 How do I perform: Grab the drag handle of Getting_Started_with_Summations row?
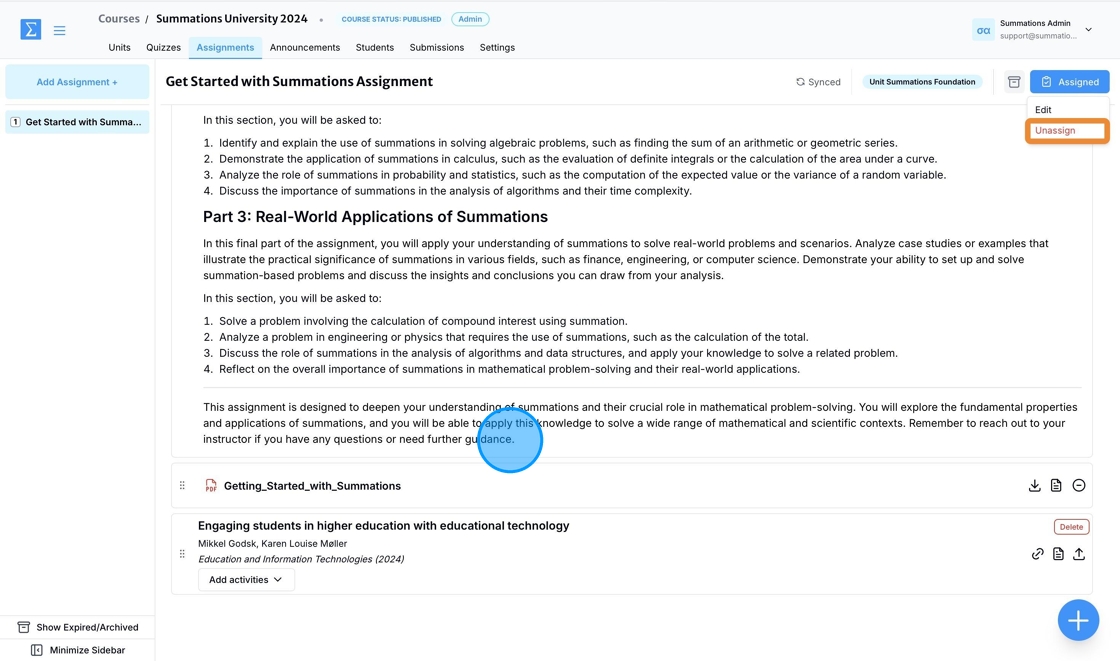coord(182,485)
